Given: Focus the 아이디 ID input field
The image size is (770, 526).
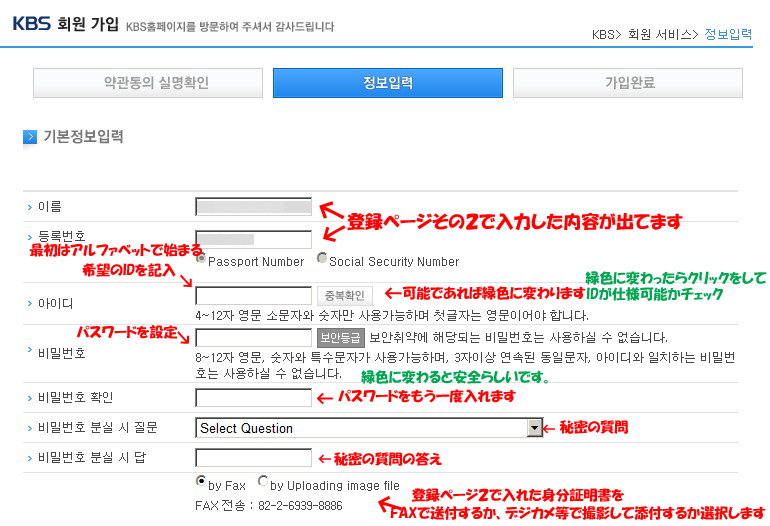Looking at the screenshot, I should click(253, 296).
